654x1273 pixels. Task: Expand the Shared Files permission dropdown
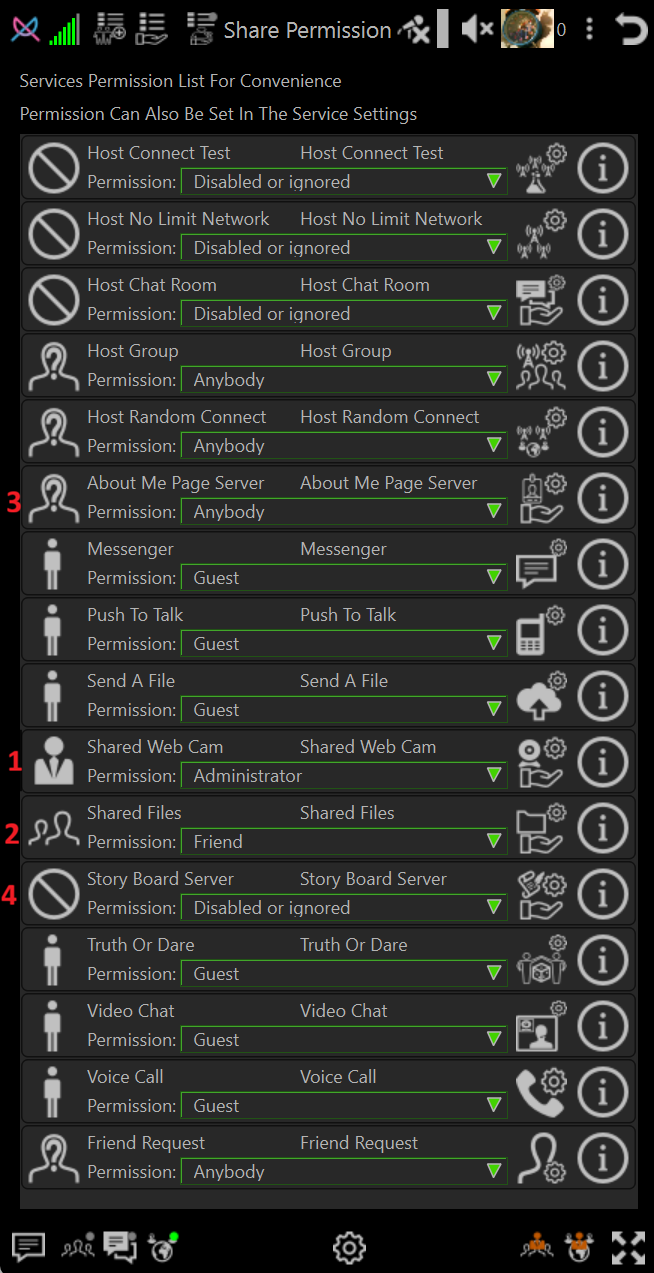click(344, 842)
